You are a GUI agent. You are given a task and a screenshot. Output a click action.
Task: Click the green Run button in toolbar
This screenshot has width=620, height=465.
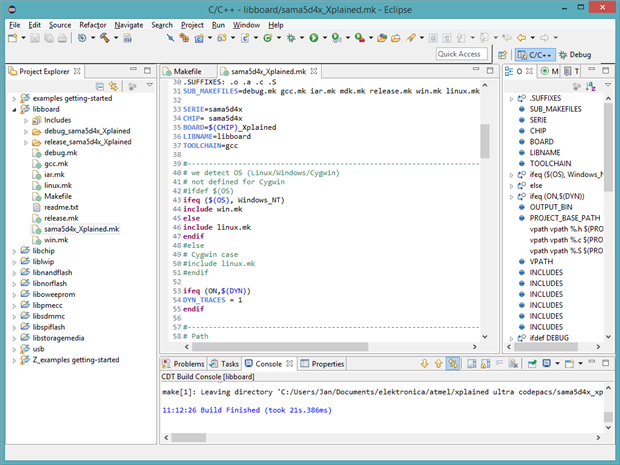(x=313, y=38)
